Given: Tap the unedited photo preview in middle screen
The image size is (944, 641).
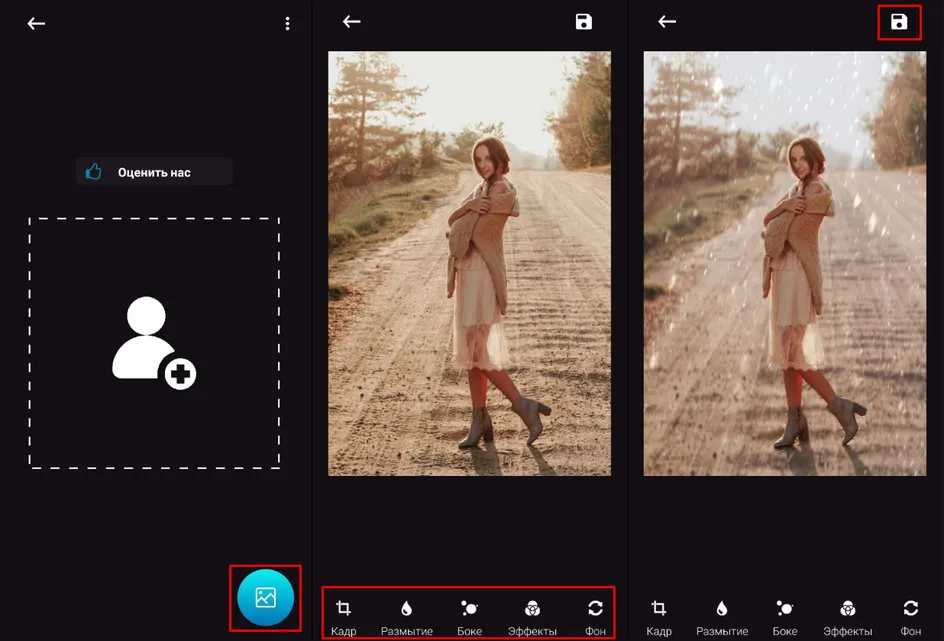Looking at the screenshot, I should 470,264.
